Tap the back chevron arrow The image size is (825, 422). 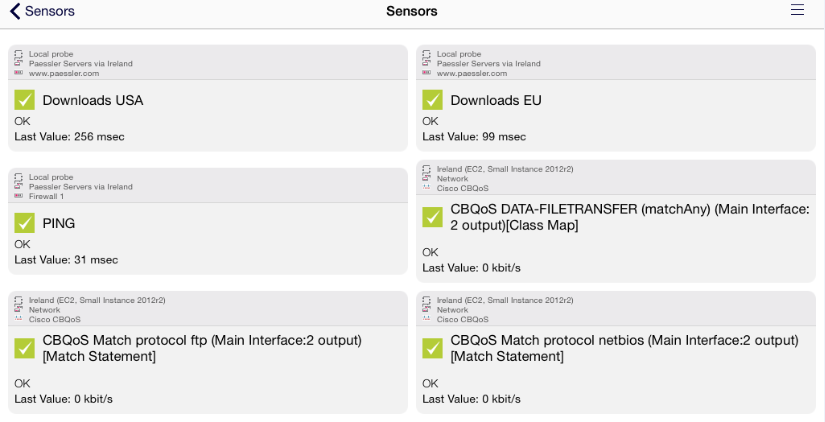[15, 11]
